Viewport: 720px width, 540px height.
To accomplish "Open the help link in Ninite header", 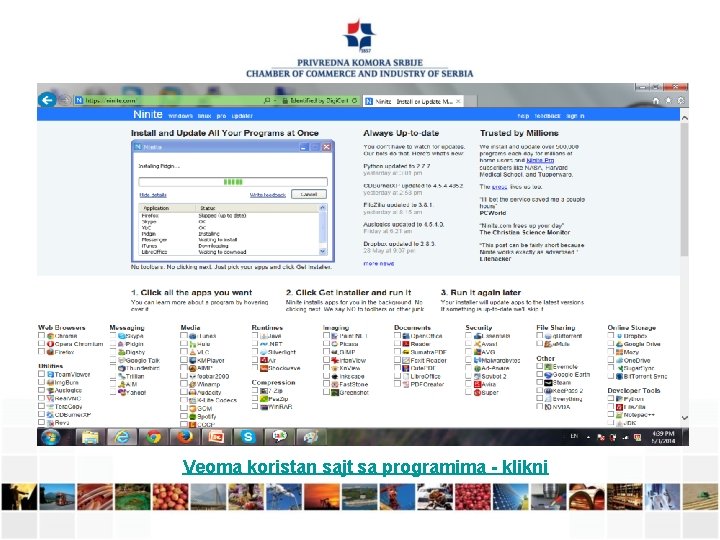I will (523, 116).
